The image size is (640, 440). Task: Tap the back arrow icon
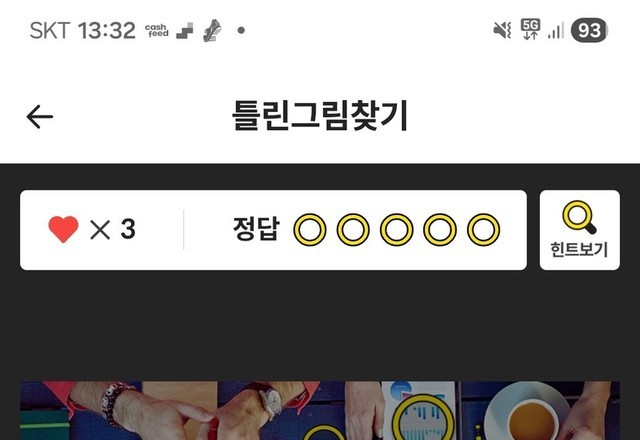pyautogui.click(x=40, y=117)
